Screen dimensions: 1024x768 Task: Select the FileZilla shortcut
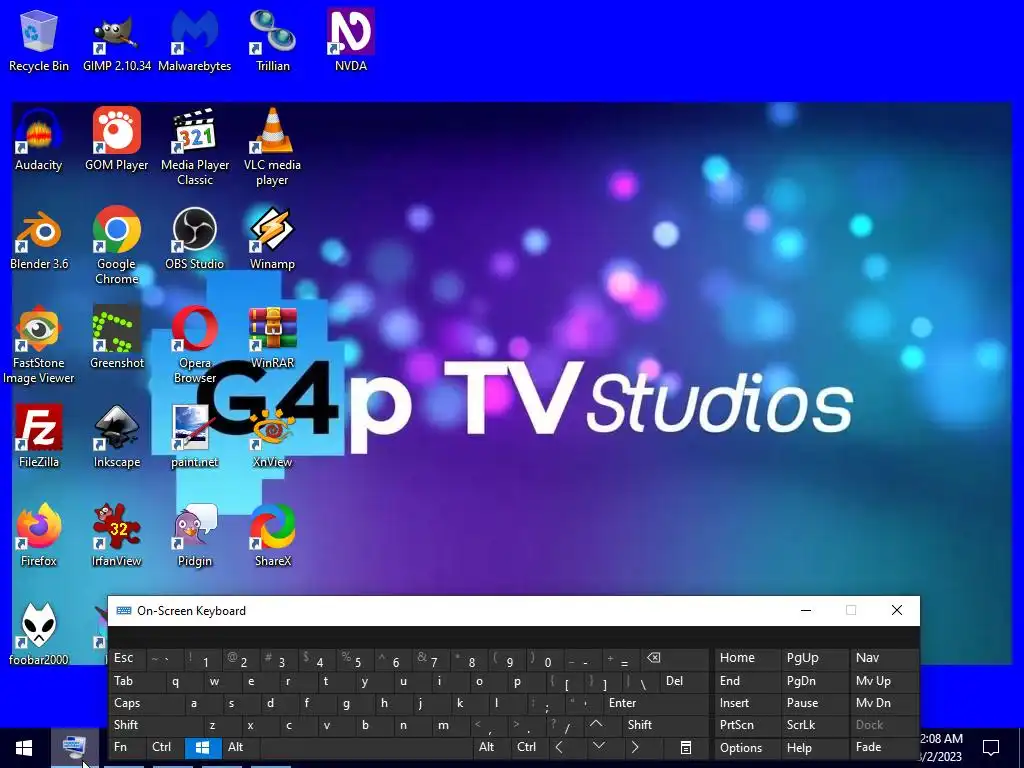(39, 437)
